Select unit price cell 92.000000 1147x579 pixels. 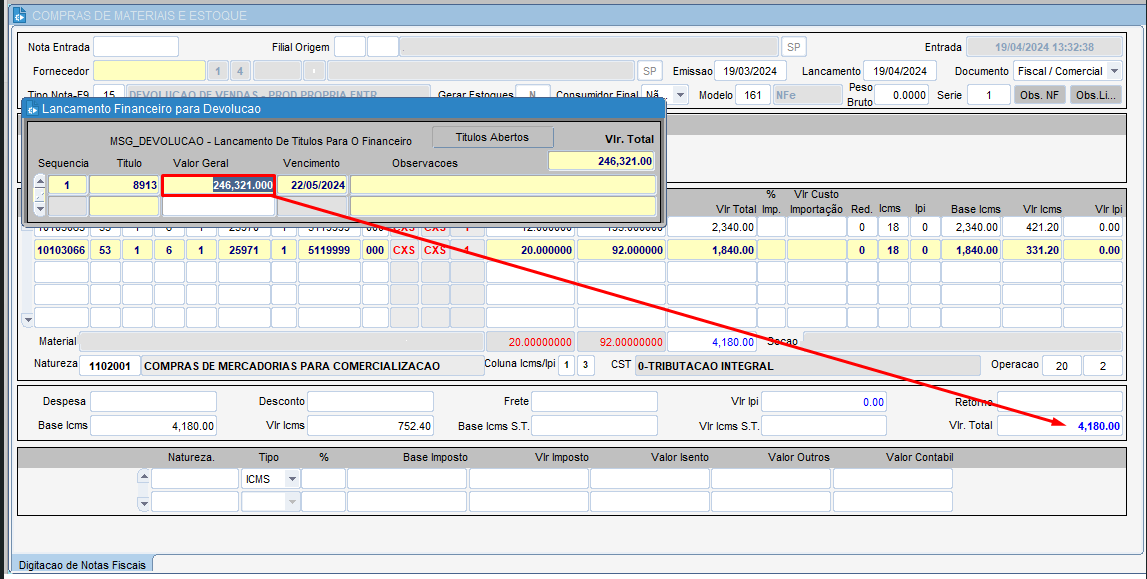[621, 250]
